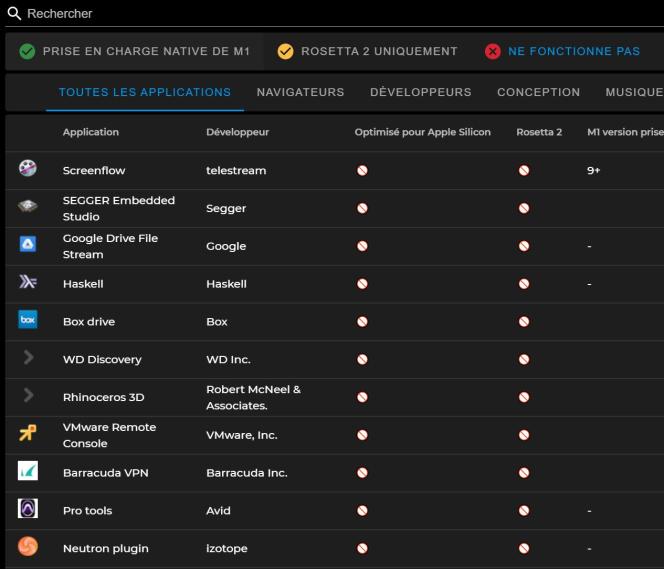Viewport: 664px width, 569px height.
Task: Sort by the Développeur column header
Action: [237, 132]
